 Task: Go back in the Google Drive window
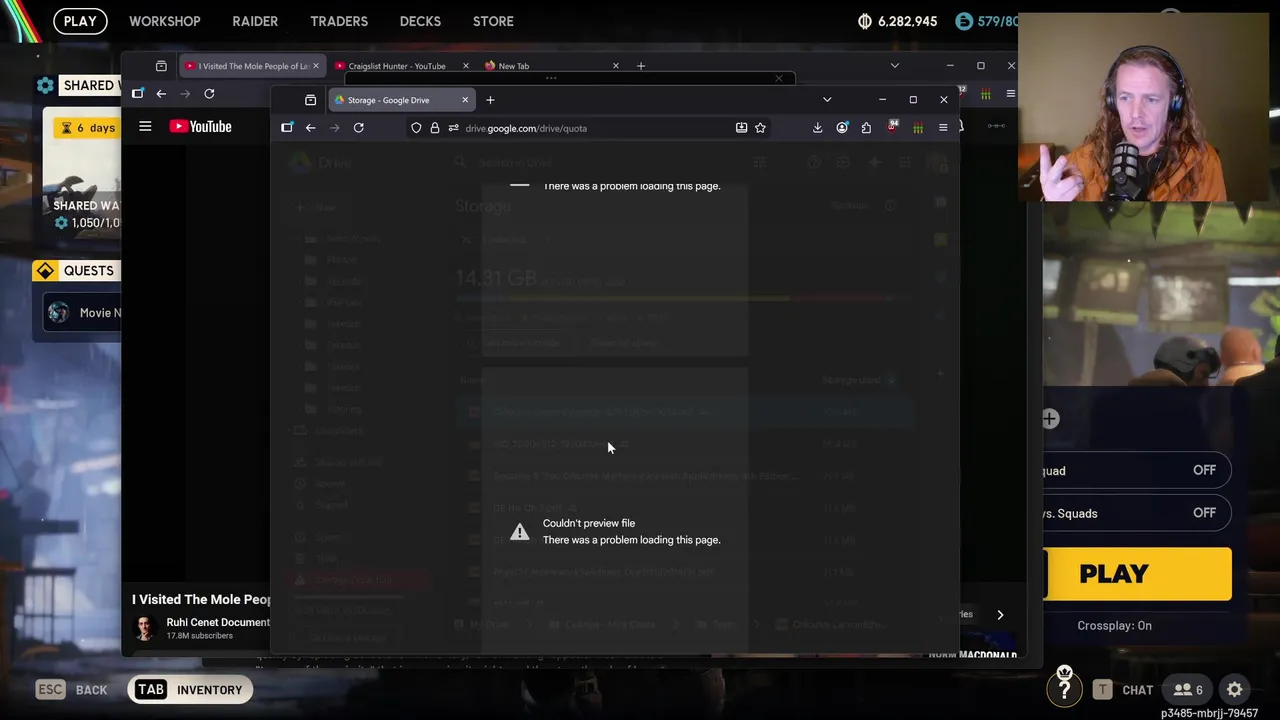click(310, 128)
